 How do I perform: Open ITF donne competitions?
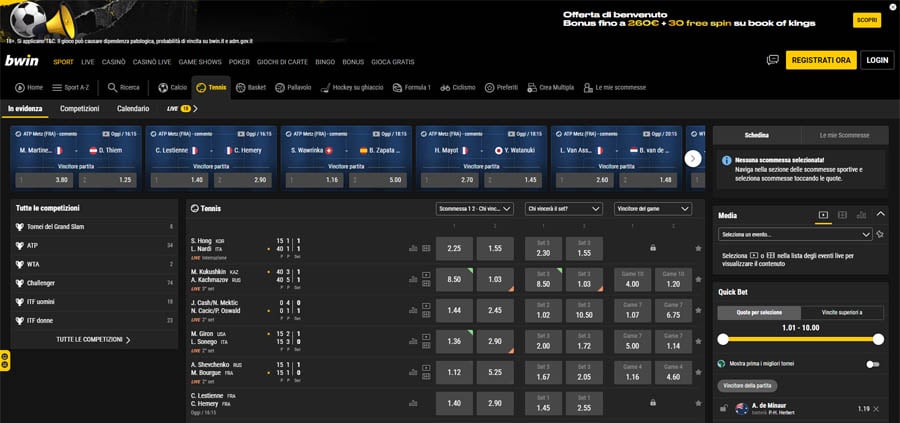tap(95, 320)
